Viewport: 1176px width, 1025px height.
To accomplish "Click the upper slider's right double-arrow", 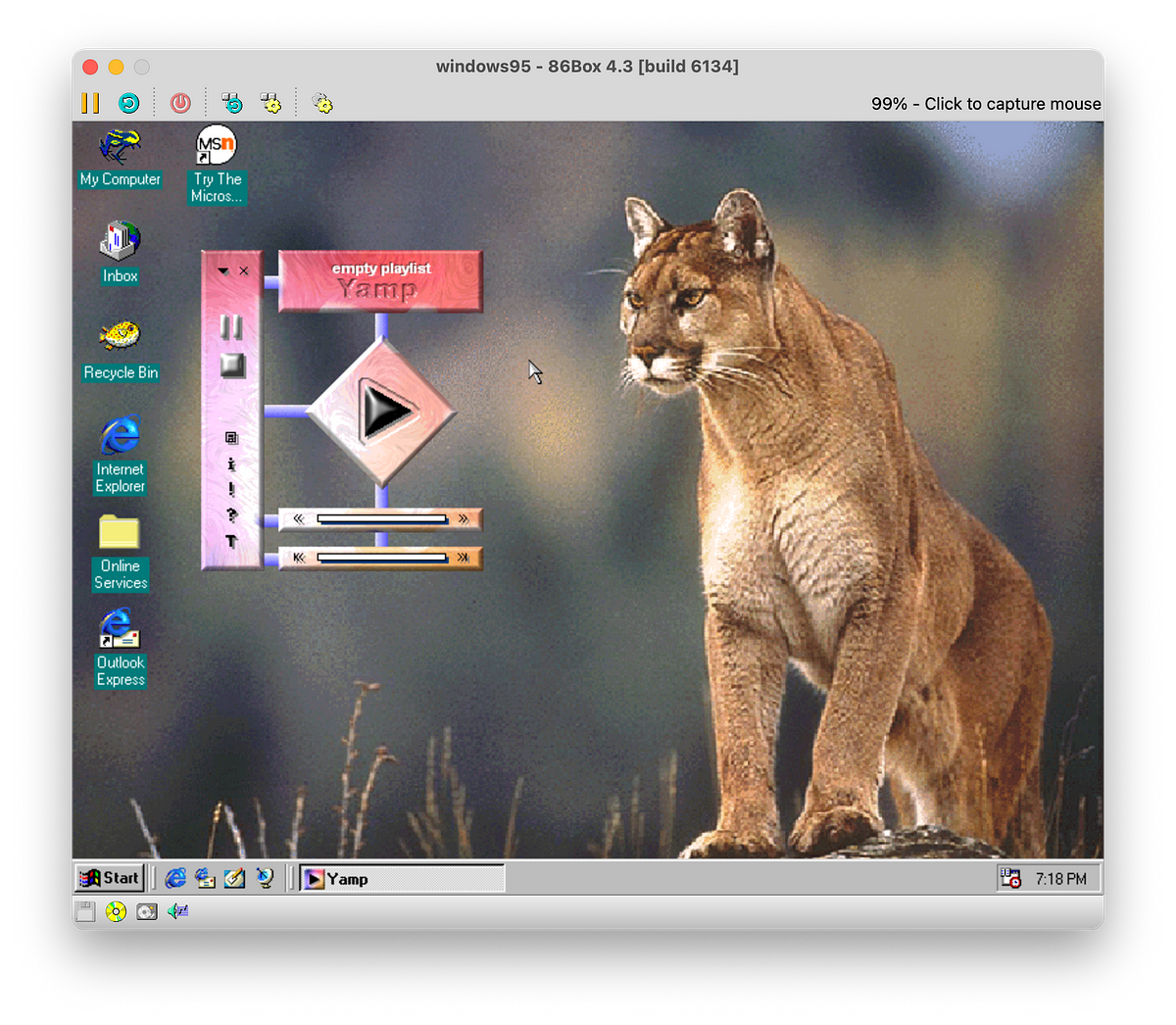I will (x=463, y=519).
